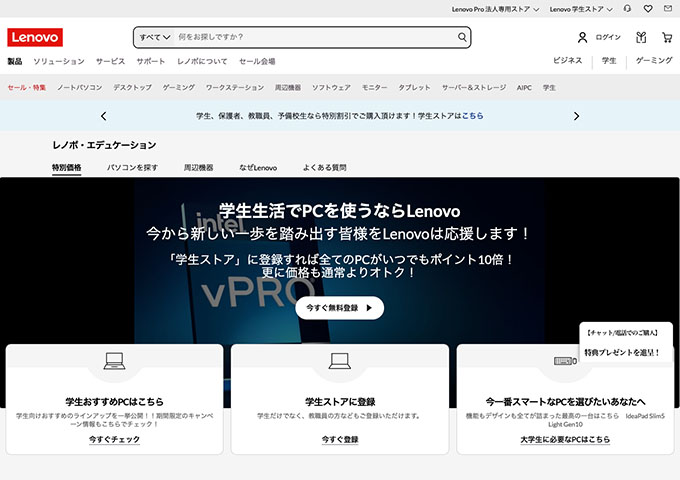680x480 pixels.
Task: Select the ゲーミング segment link in the header
Action: click(x=654, y=61)
